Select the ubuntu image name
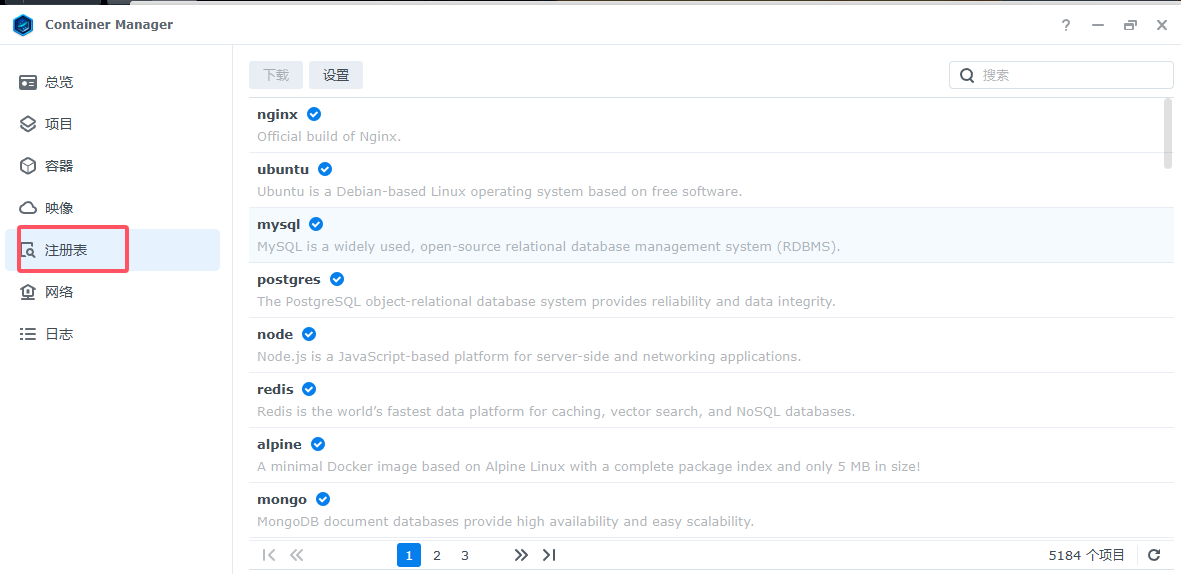The image size is (1181, 574). (283, 169)
